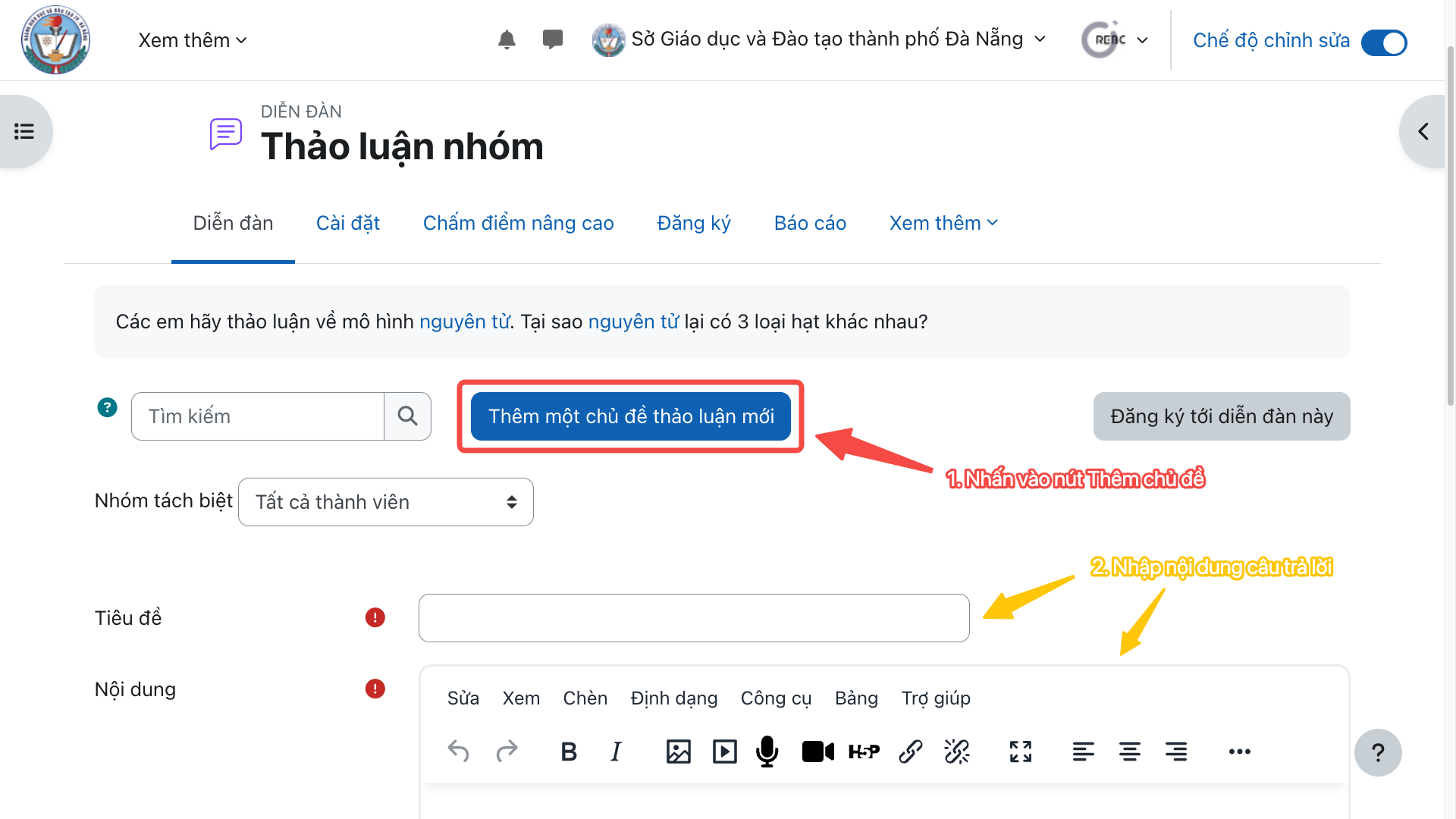Viewport: 1456px width, 819px height.
Task: Click the search magnifier button
Action: [x=407, y=416]
